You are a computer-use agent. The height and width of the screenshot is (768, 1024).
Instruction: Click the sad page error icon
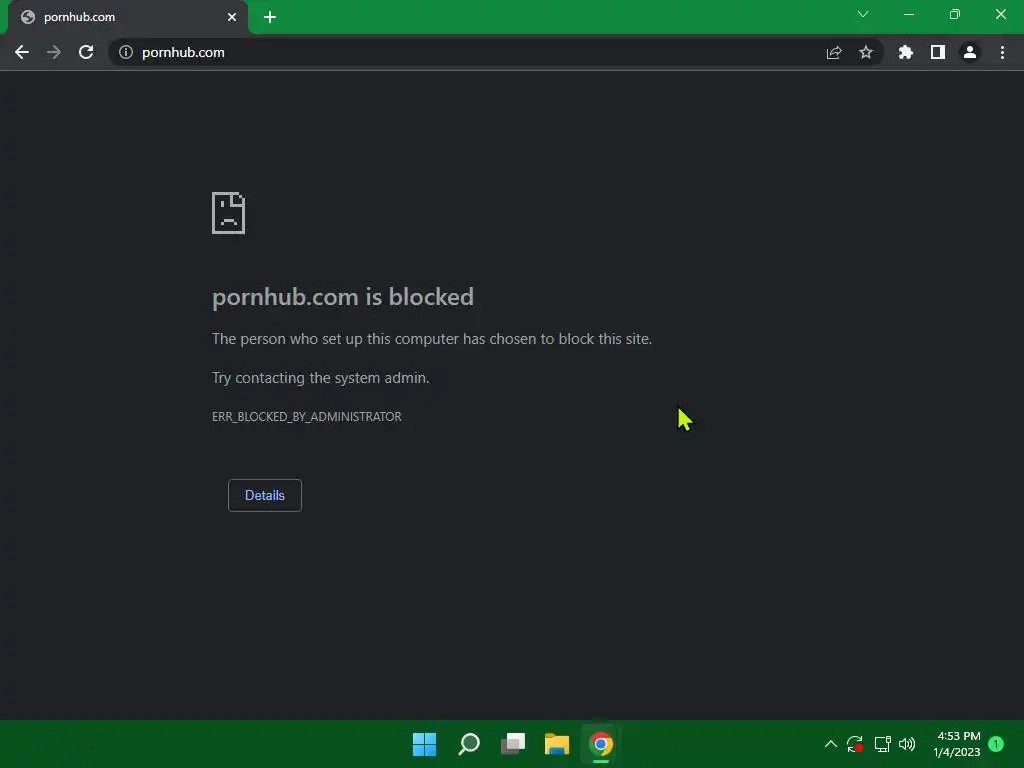click(x=229, y=213)
